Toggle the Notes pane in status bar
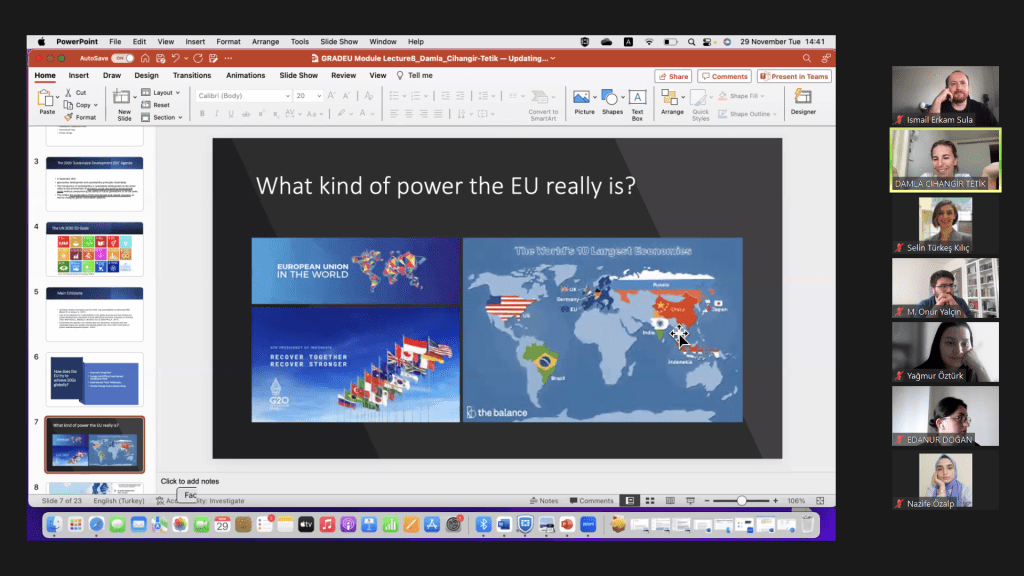 (x=544, y=500)
